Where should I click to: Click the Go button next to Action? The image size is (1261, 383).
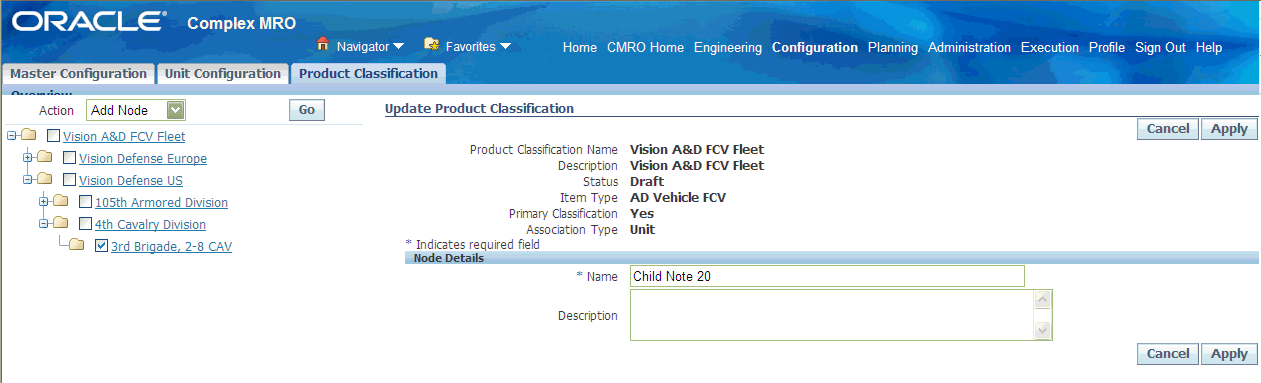[307, 110]
